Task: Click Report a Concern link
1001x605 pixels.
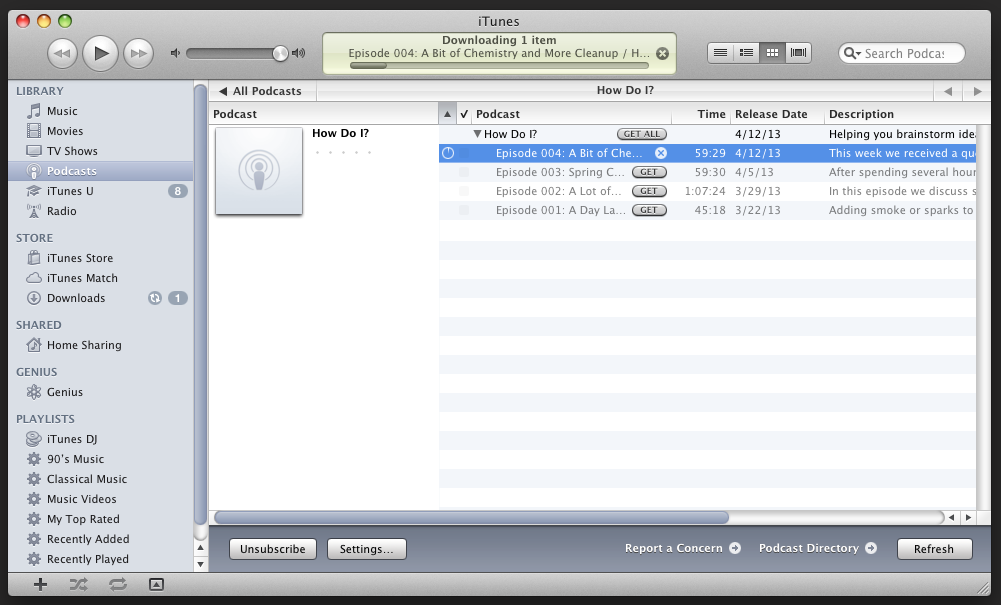Action: 682,548
